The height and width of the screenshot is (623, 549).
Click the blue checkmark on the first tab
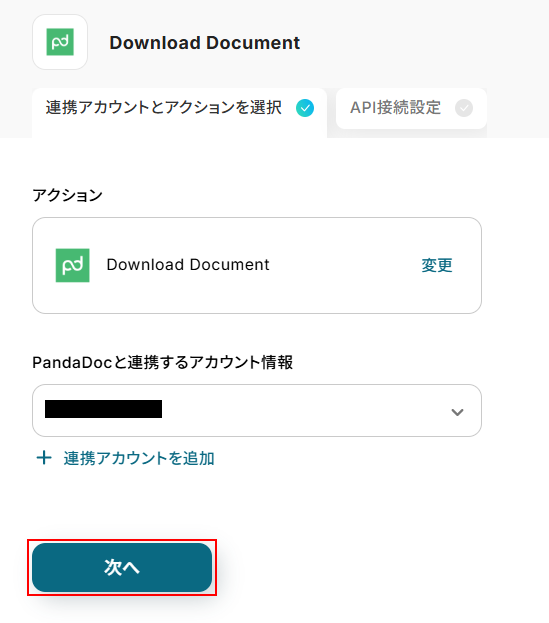(305, 108)
